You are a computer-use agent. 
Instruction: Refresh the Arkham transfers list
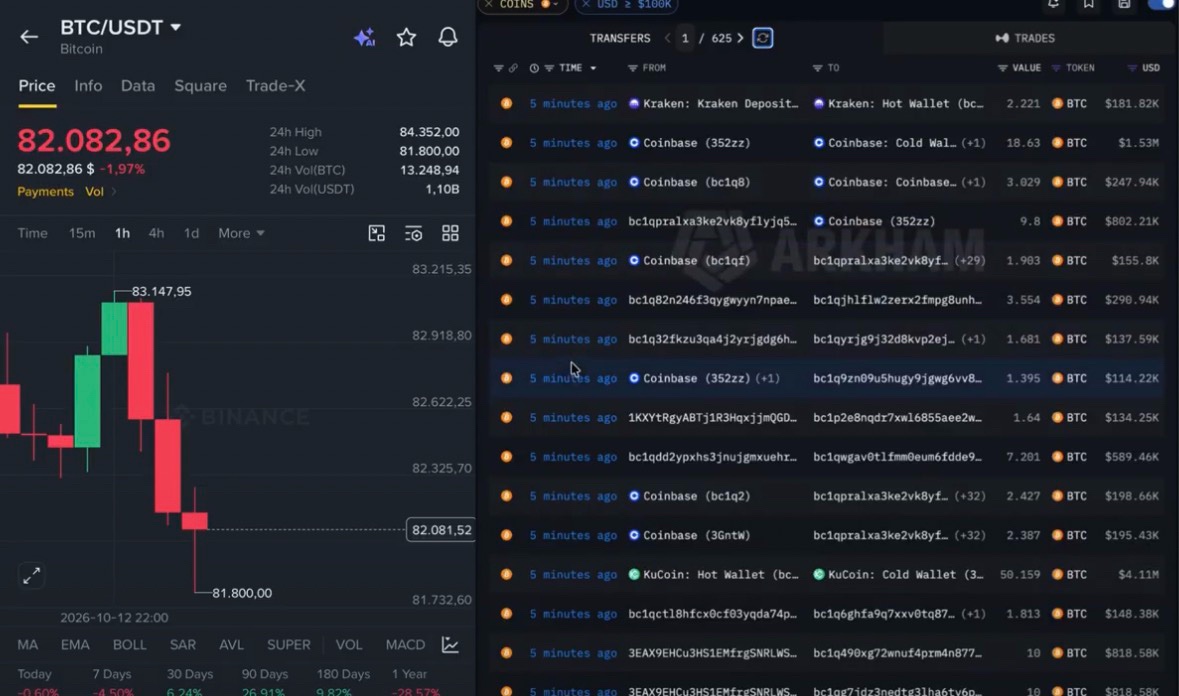(x=762, y=38)
